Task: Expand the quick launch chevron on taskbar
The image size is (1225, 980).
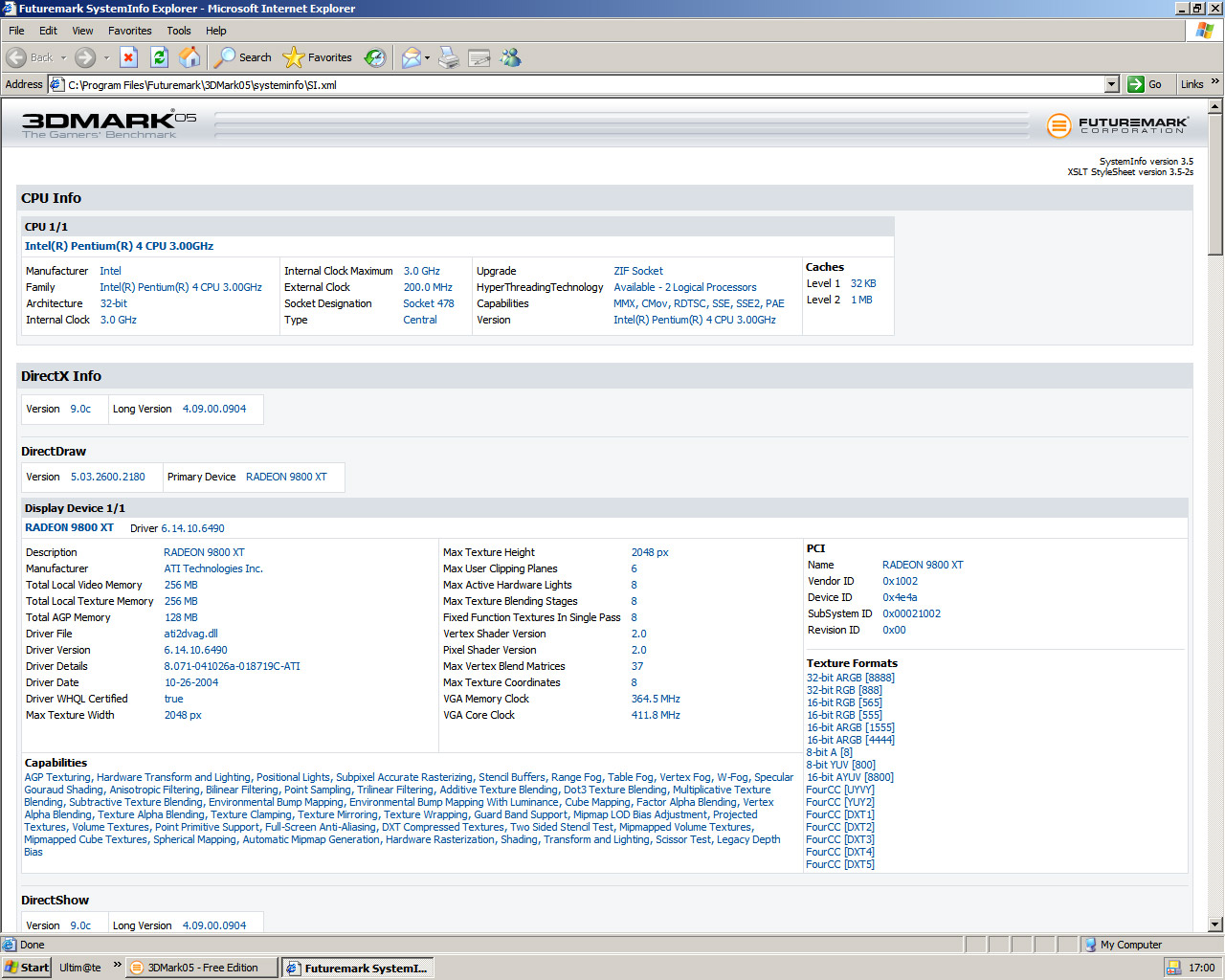Action: tap(117, 965)
